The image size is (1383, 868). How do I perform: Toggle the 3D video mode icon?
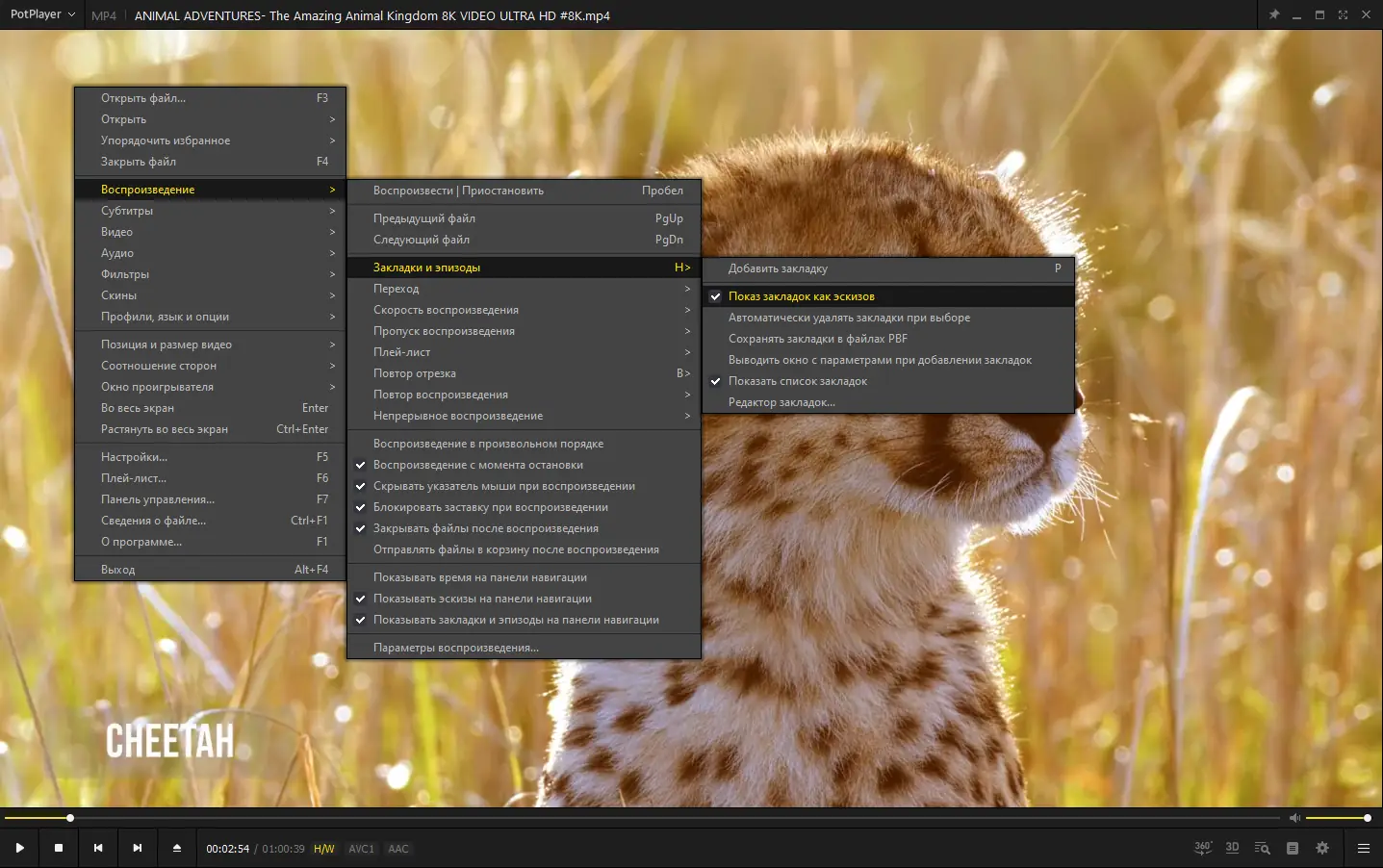coord(1232,848)
